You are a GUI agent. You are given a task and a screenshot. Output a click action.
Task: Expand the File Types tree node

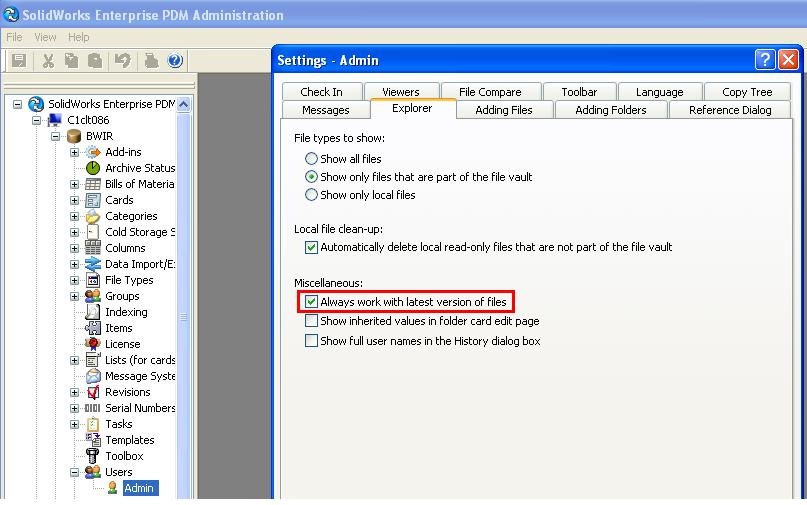tap(75, 280)
